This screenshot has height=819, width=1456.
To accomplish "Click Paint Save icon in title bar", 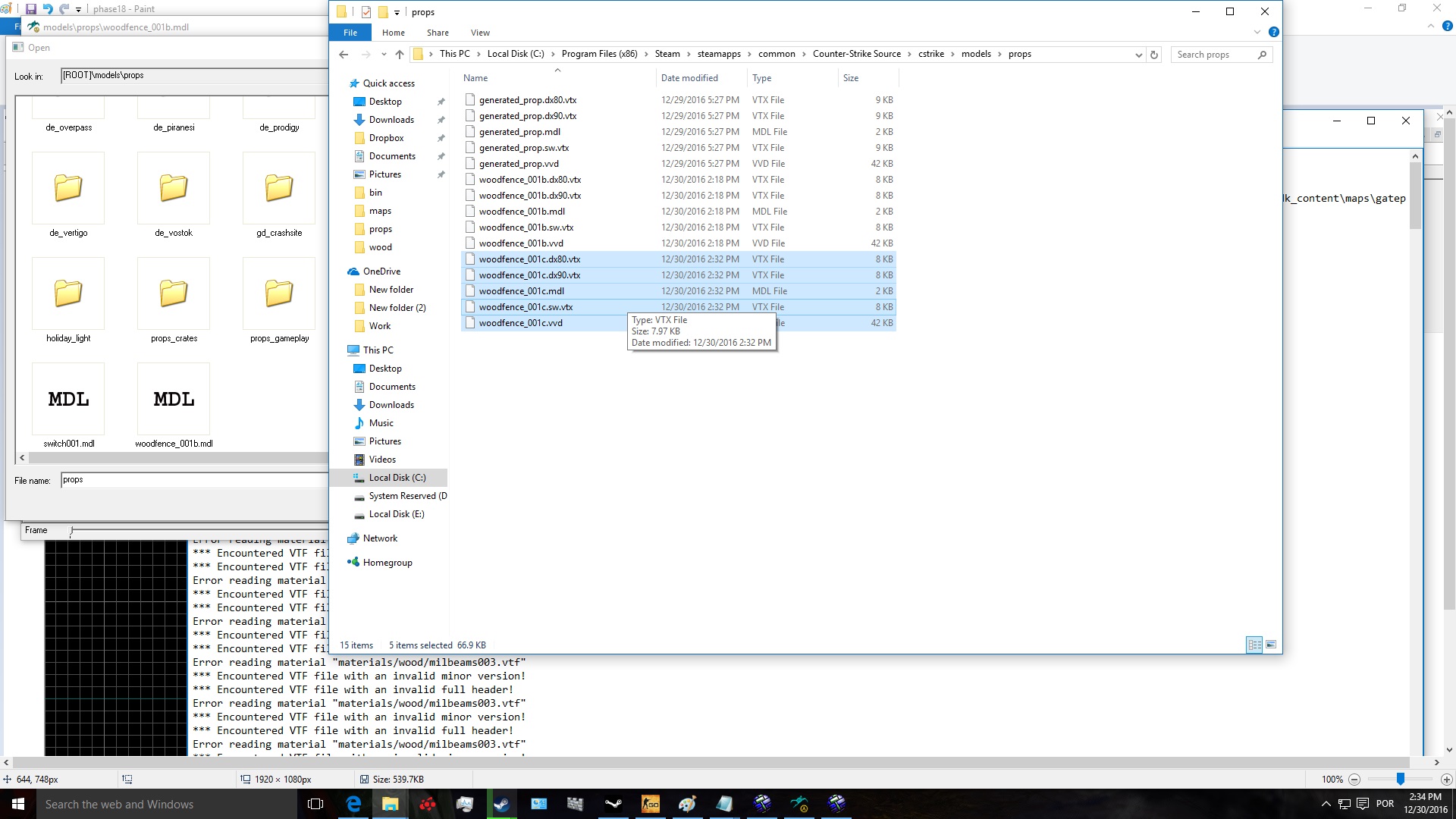I will 31,9.
